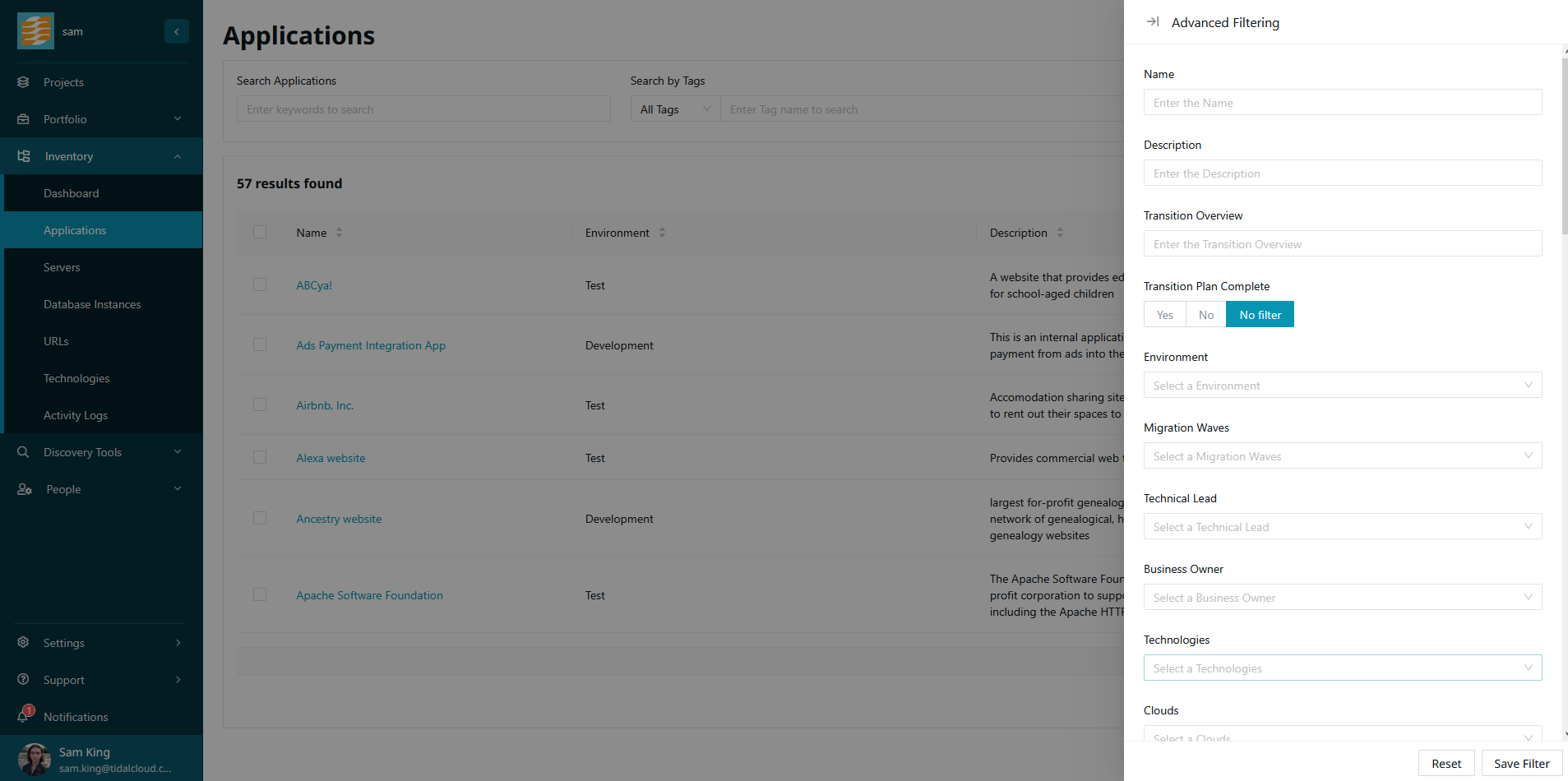Open the Apache Software Foundation link
The width and height of the screenshot is (1568, 781).
click(x=369, y=595)
